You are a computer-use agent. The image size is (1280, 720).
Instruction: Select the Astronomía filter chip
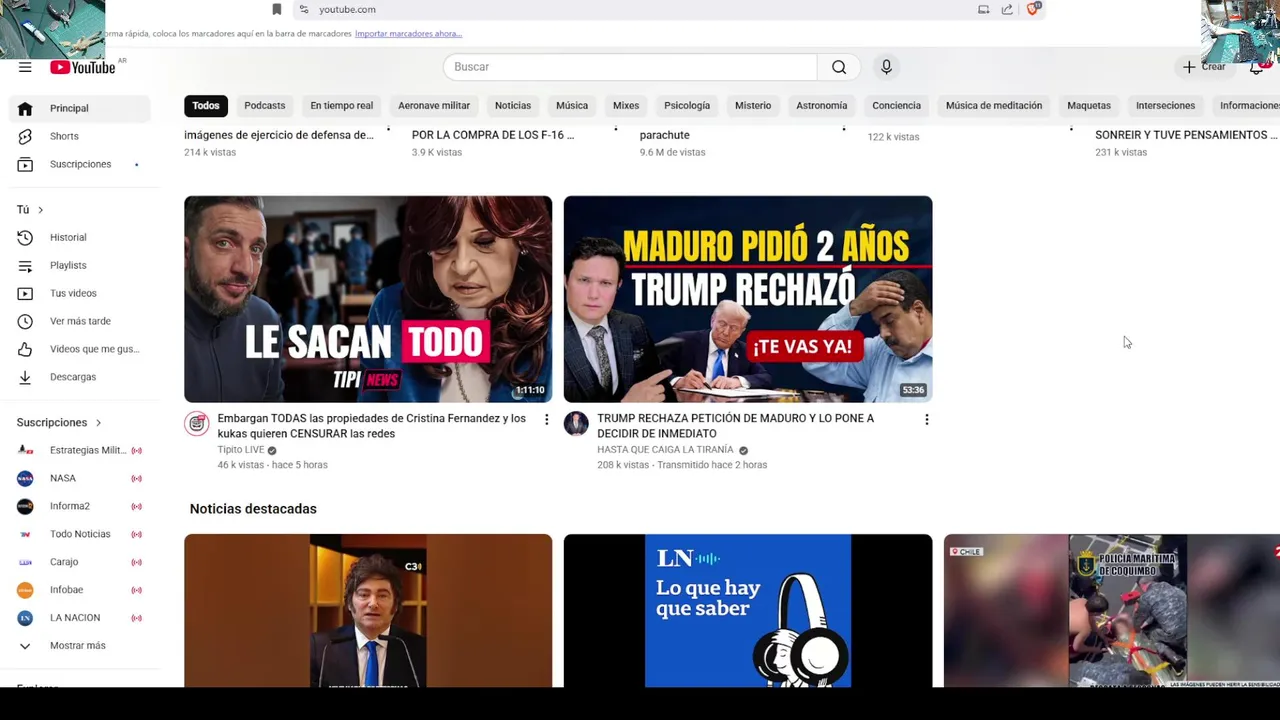(x=822, y=105)
